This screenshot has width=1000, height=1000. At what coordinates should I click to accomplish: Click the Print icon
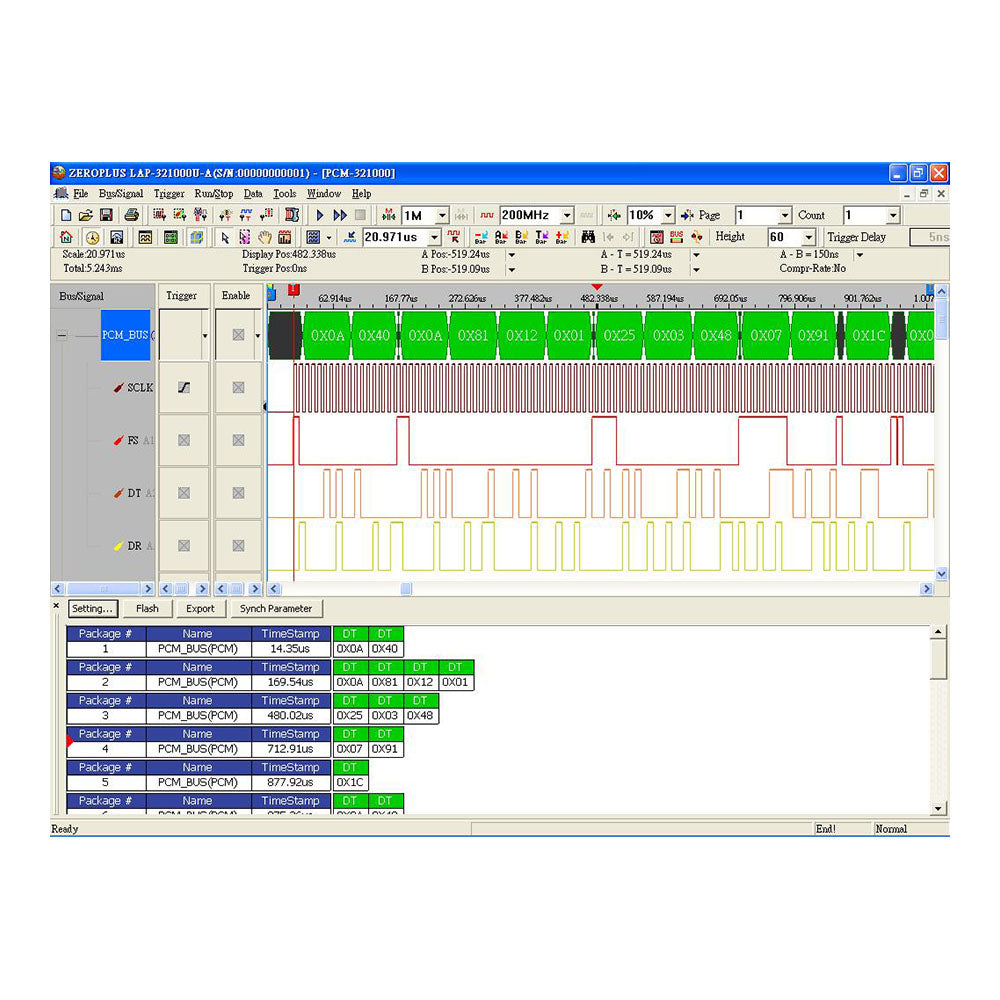point(131,214)
